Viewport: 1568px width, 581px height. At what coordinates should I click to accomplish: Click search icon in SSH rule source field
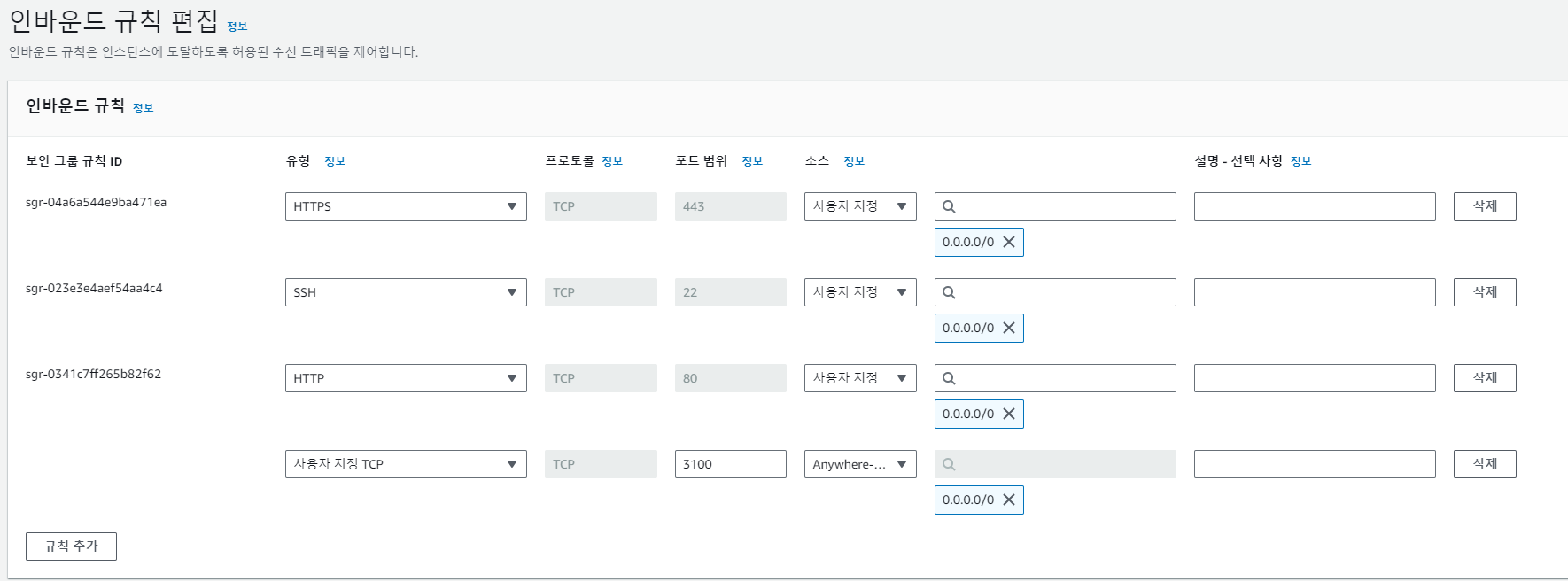pyautogui.click(x=949, y=292)
